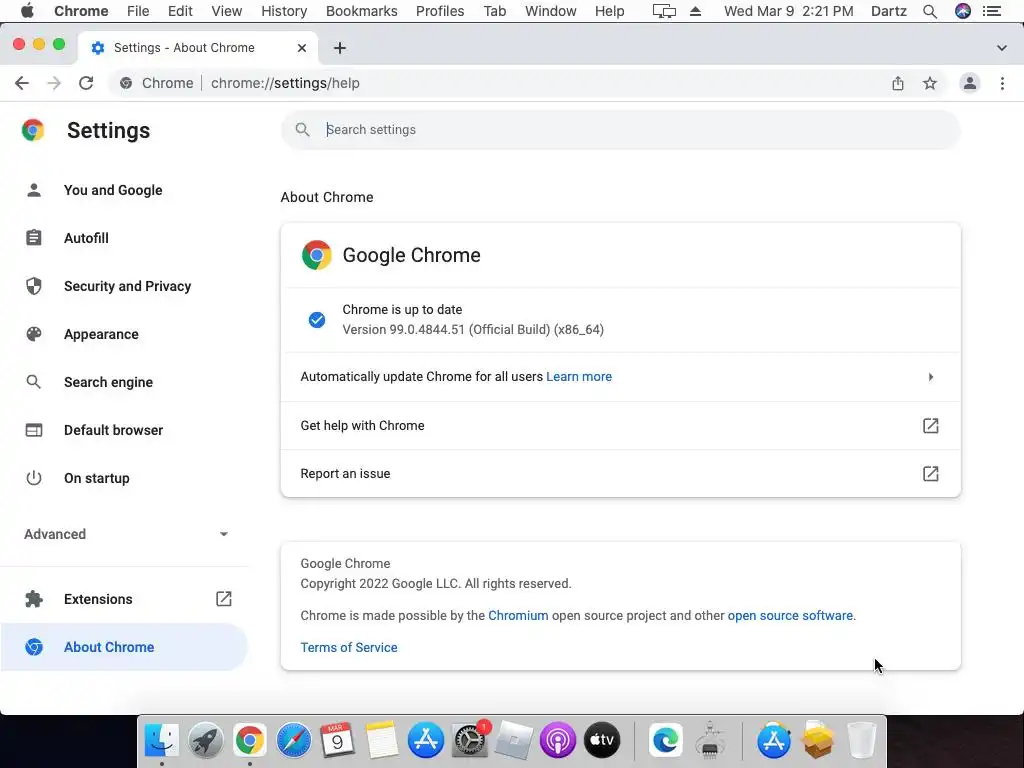Viewport: 1024px width, 768px height.
Task: Close the Settings - About Chrome tab
Action: coord(302,48)
